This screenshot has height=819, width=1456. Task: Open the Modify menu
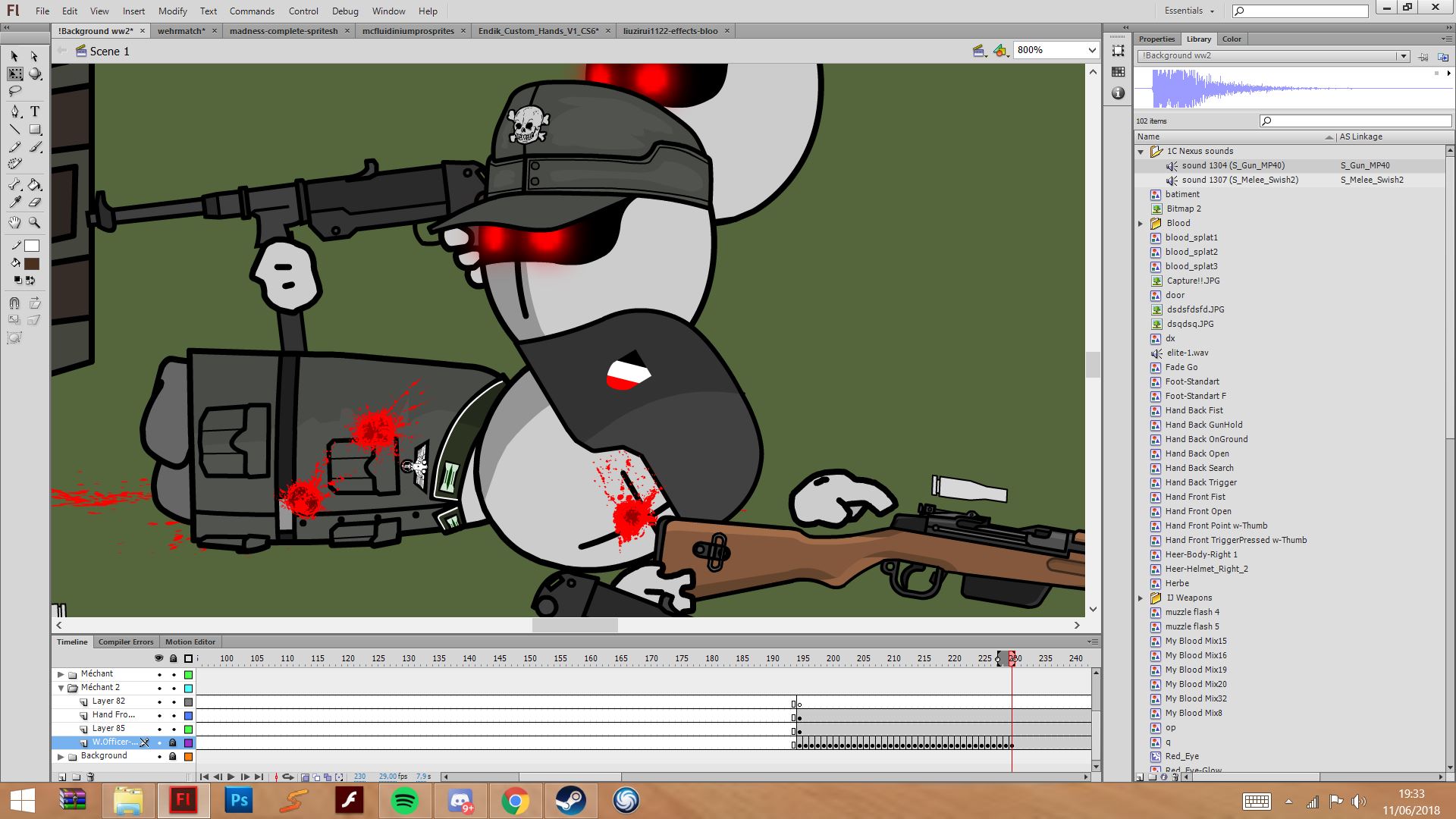[173, 11]
